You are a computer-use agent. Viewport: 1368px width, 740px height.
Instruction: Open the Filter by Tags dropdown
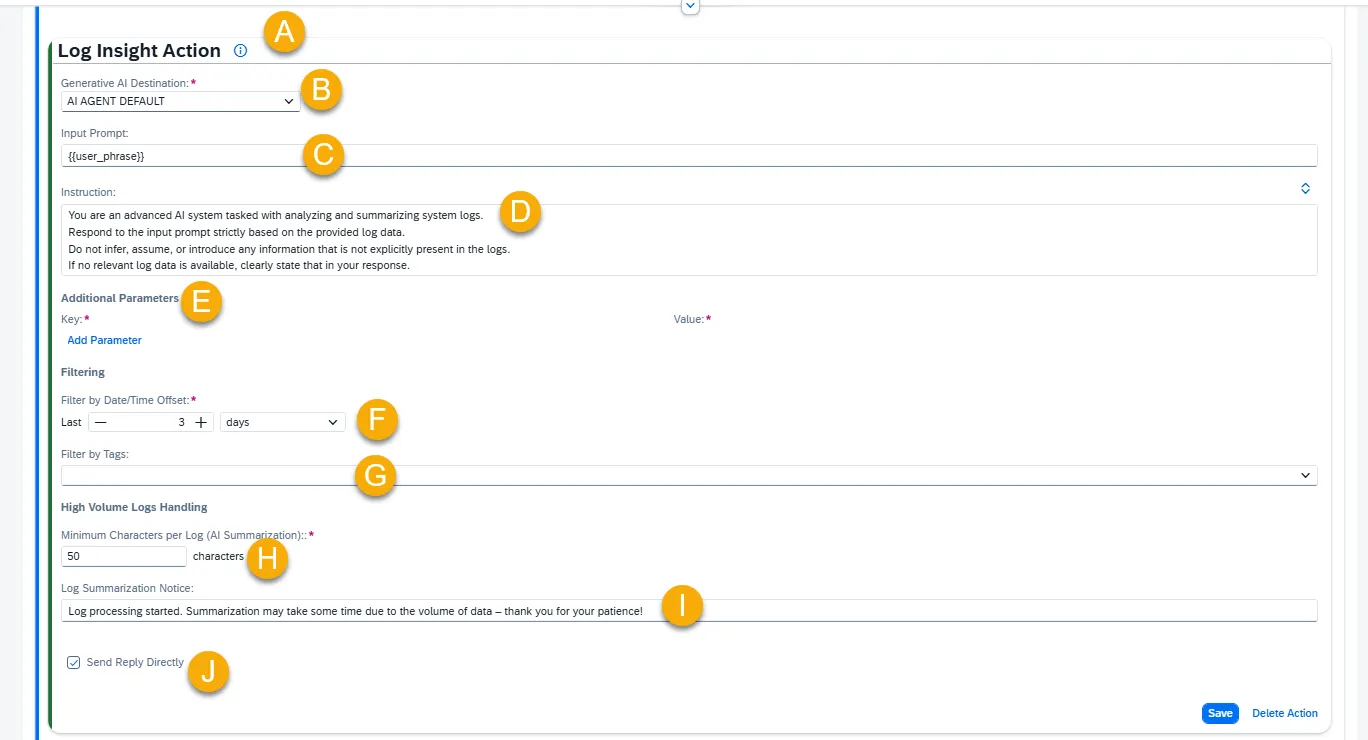(x=689, y=476)
